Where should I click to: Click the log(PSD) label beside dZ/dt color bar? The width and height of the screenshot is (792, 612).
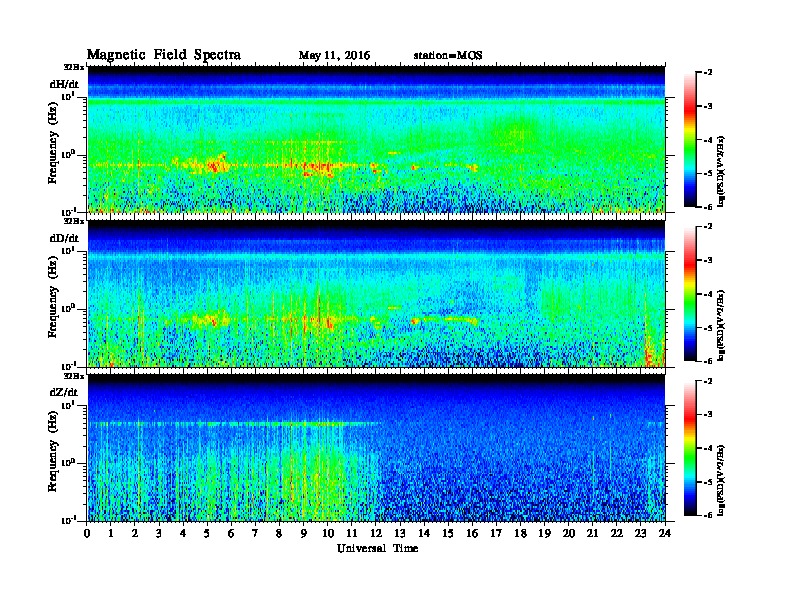click(722, 479)
